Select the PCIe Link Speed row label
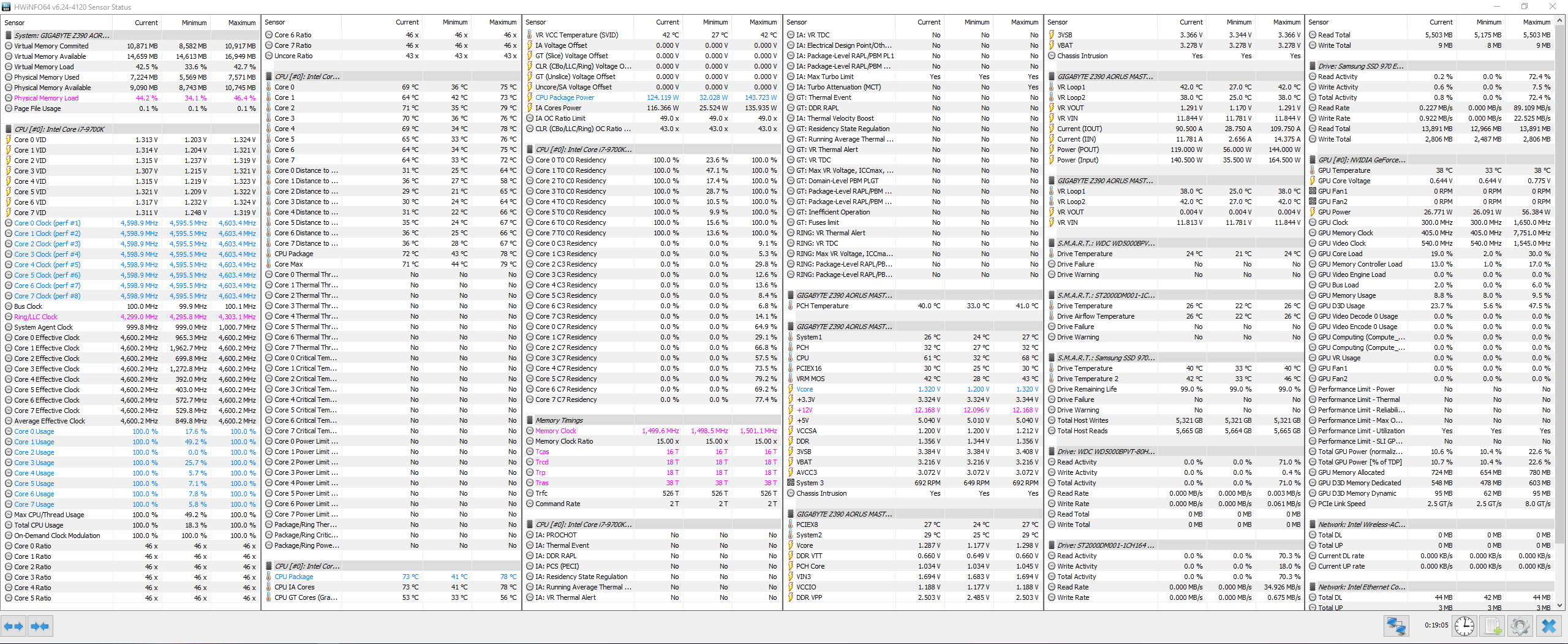 coord(1342,504)
